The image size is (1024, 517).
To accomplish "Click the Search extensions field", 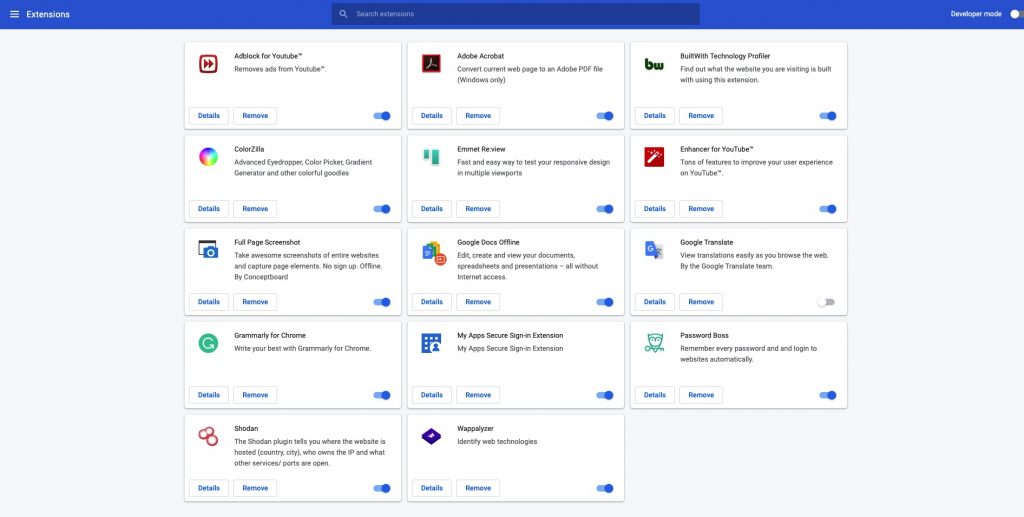I will [515, 14].
